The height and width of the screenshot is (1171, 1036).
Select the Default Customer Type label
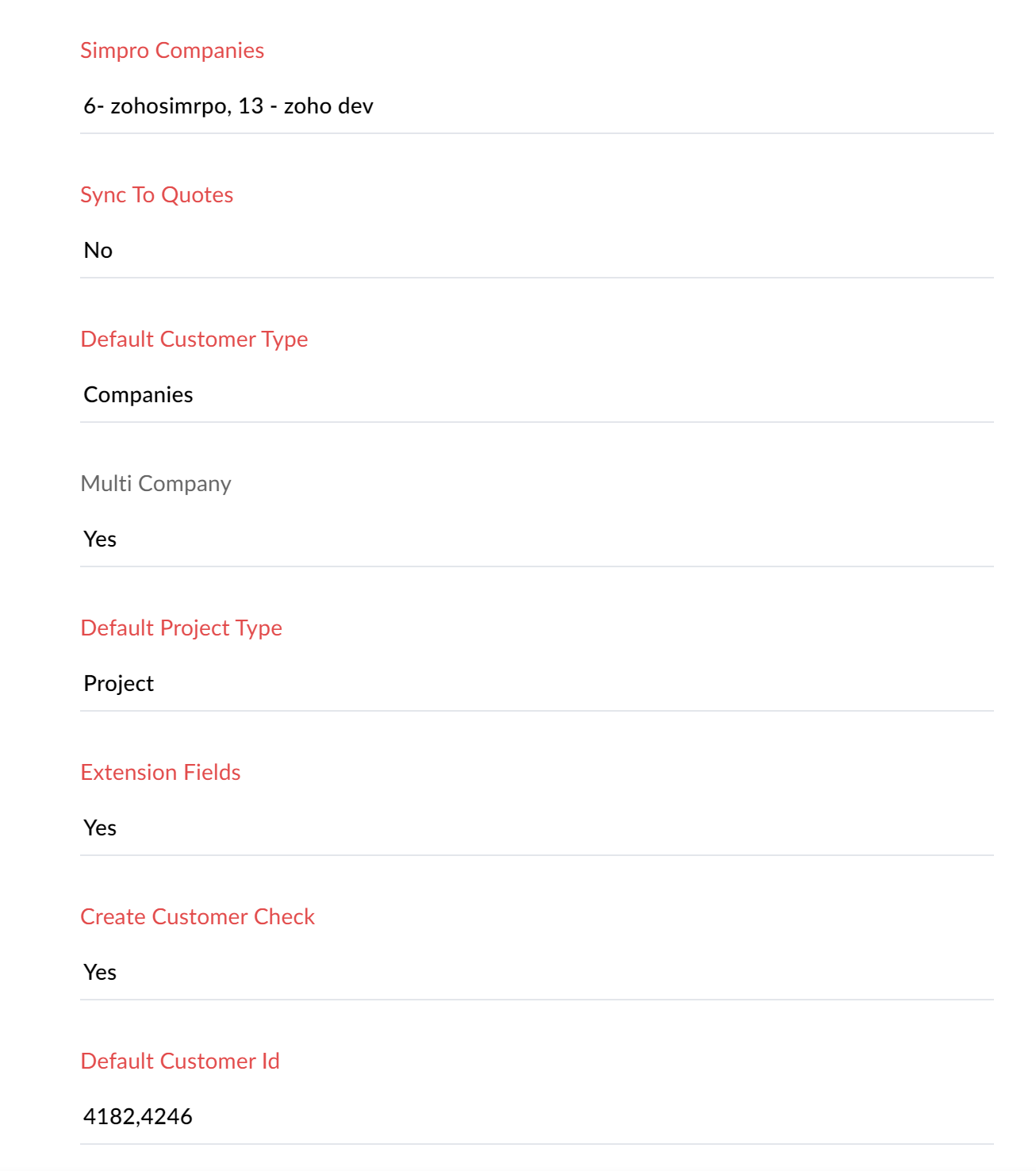coord(195,340)
